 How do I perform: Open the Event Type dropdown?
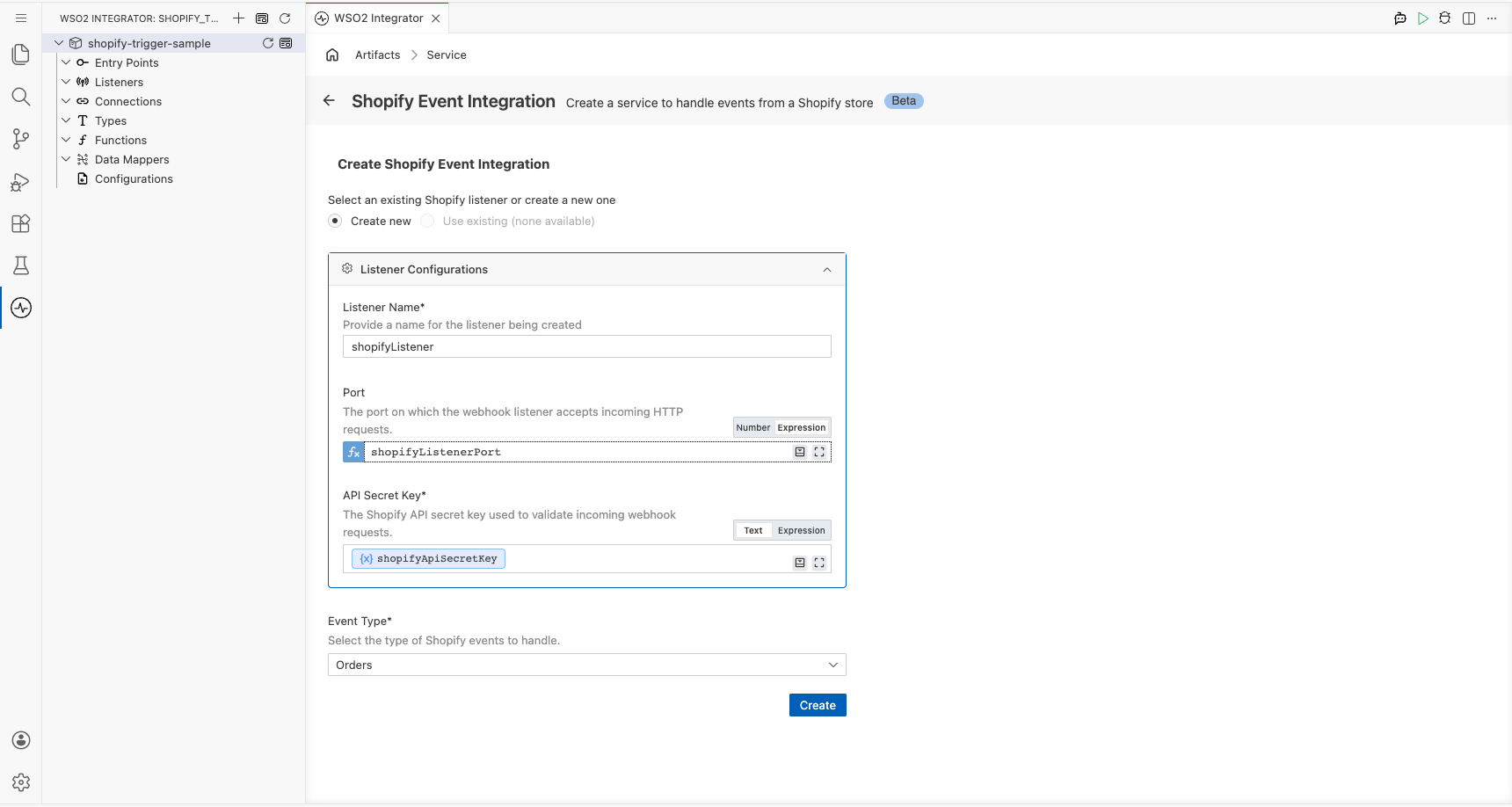coord(587,665)
